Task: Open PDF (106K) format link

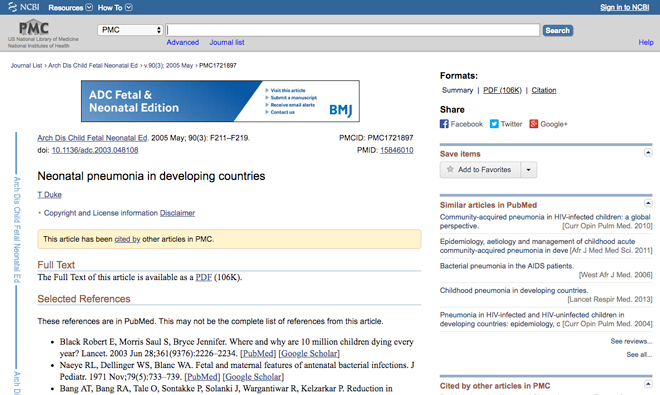Action: point(502,90)
